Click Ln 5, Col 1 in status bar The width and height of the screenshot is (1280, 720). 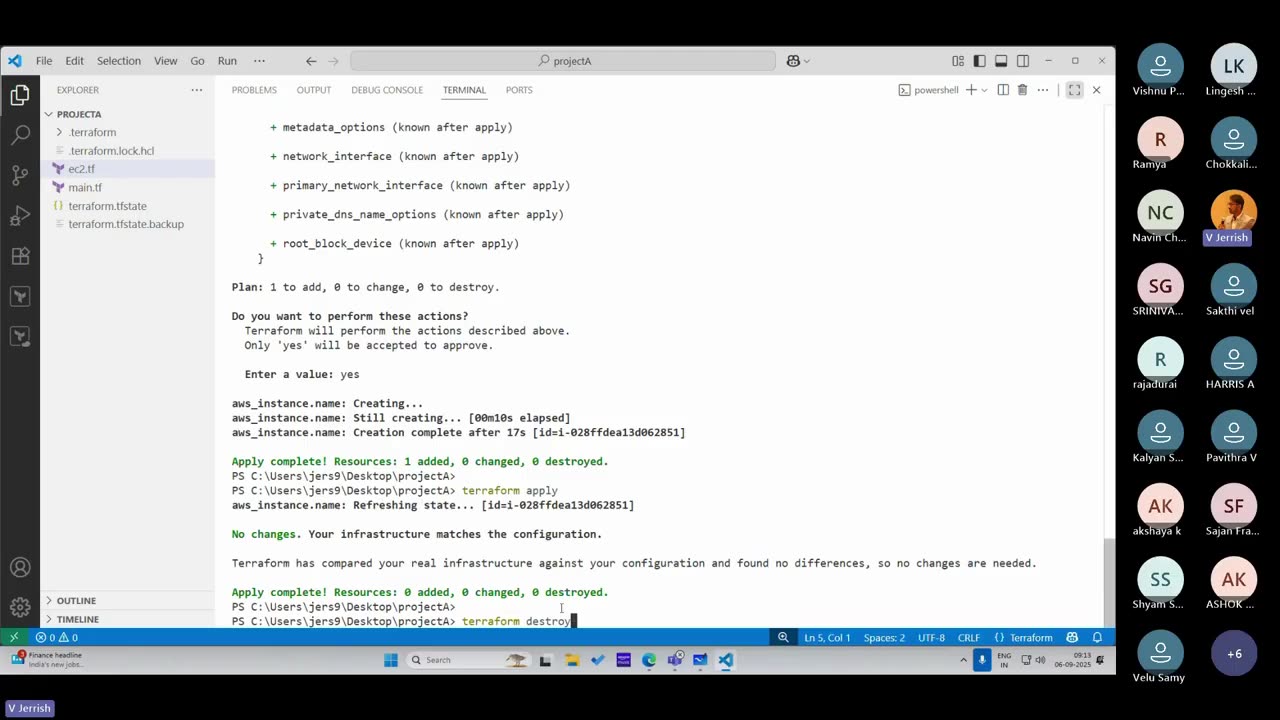point(827,637)
